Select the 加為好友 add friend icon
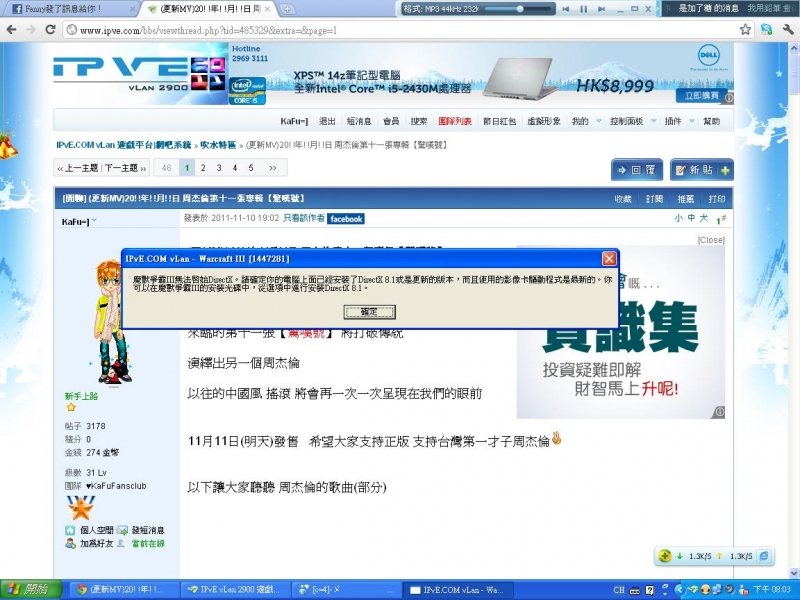This screenshot has height=600, width=800. pyautogui.click(x=70, y=543)
